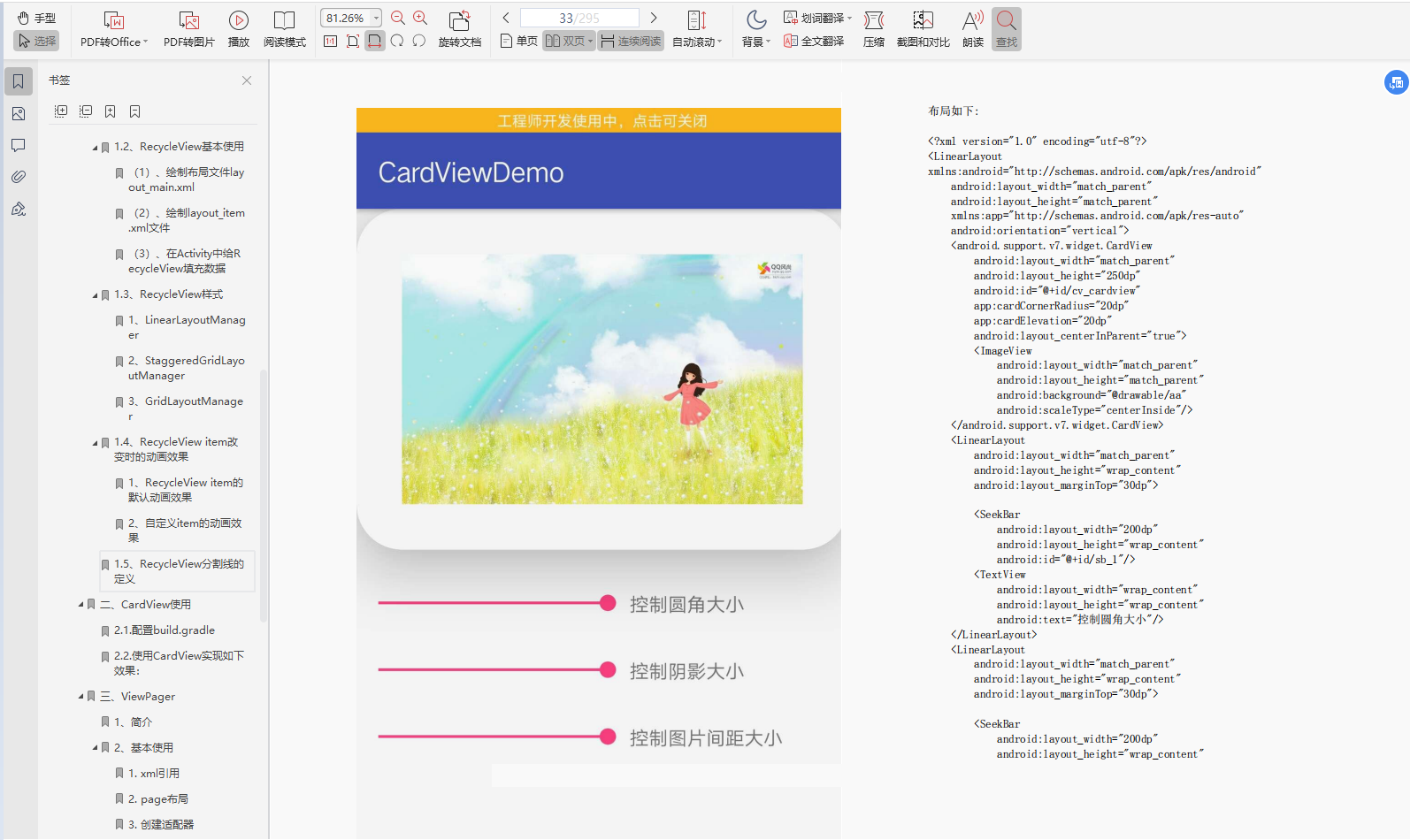Open PDF转Office conversion menu
Viewport: 1410px width, 840px height.
coord(113,29)
